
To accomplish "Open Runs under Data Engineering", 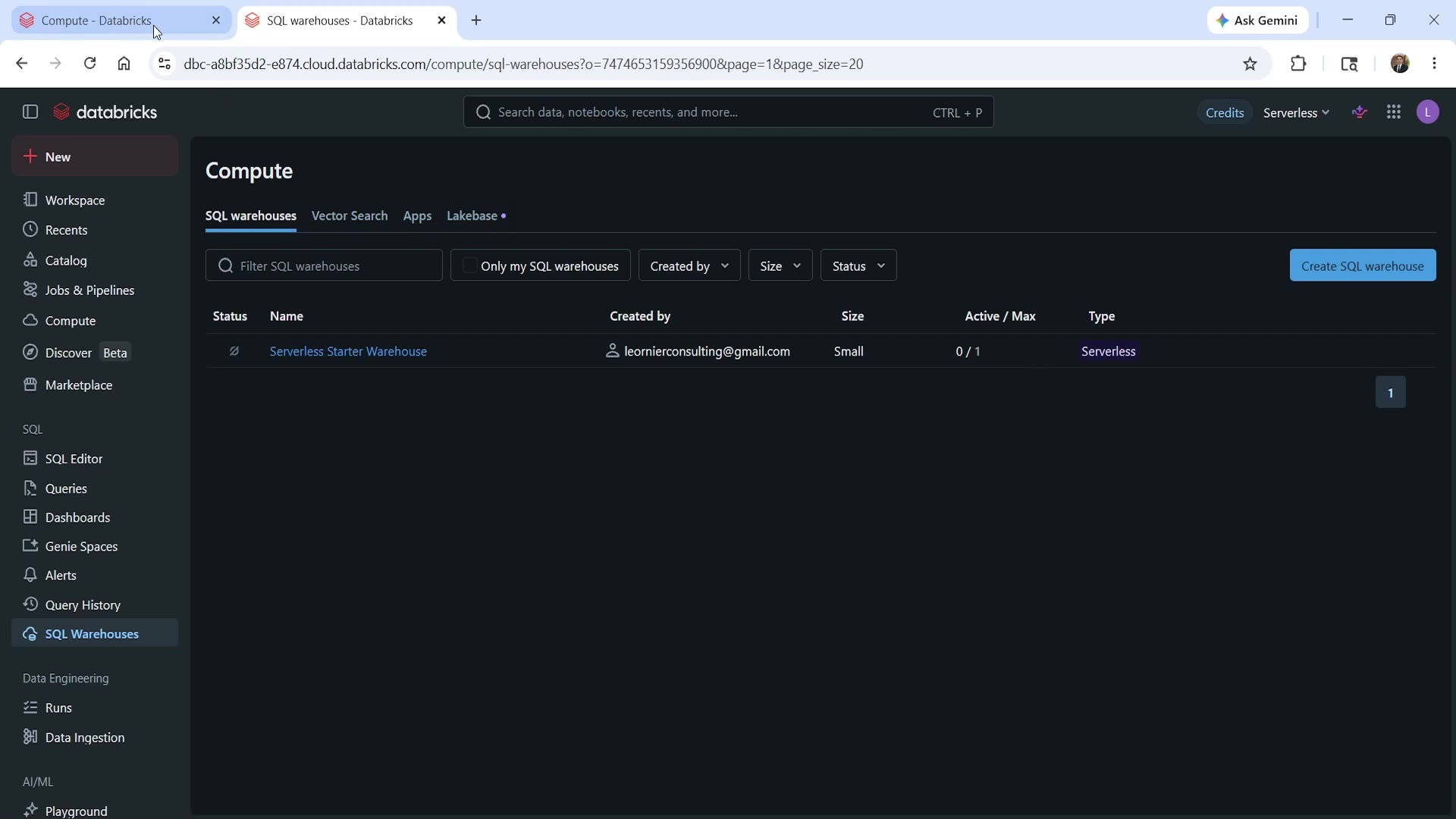I will pos(95,708).
